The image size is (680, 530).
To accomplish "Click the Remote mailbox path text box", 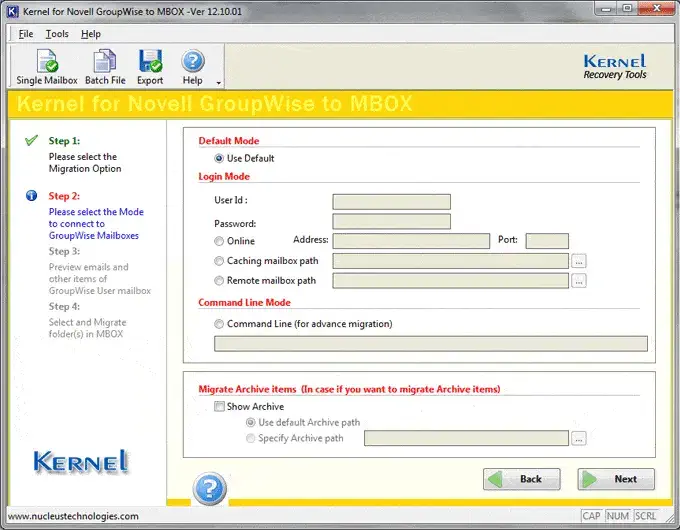I will [451, 281].
